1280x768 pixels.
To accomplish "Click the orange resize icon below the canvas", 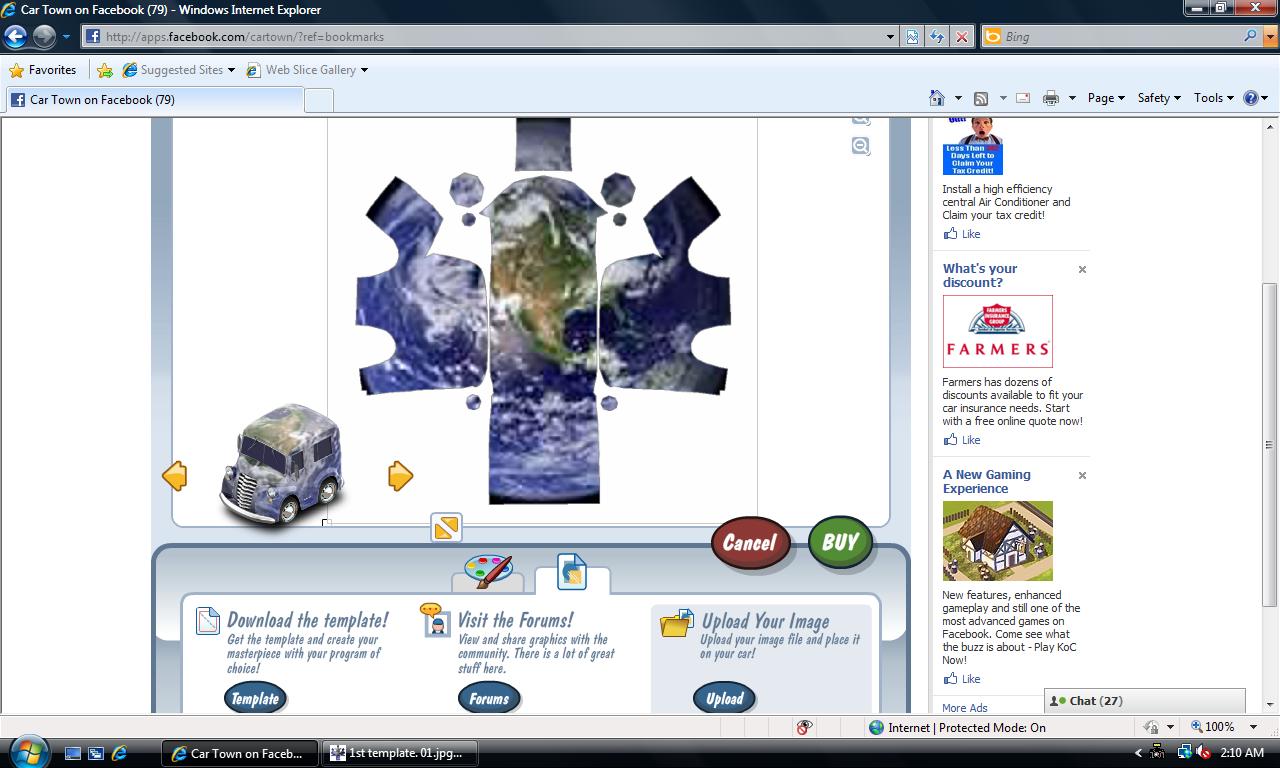I will point(446,527).
